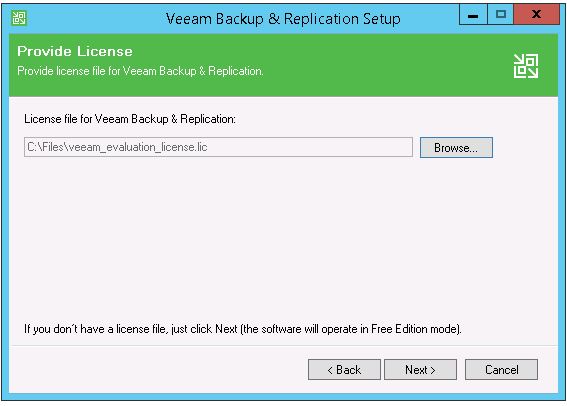Click the green banner subtitle about providing a license file
Image resolution: width=567 pixels, height=406 pixels.
140,71
